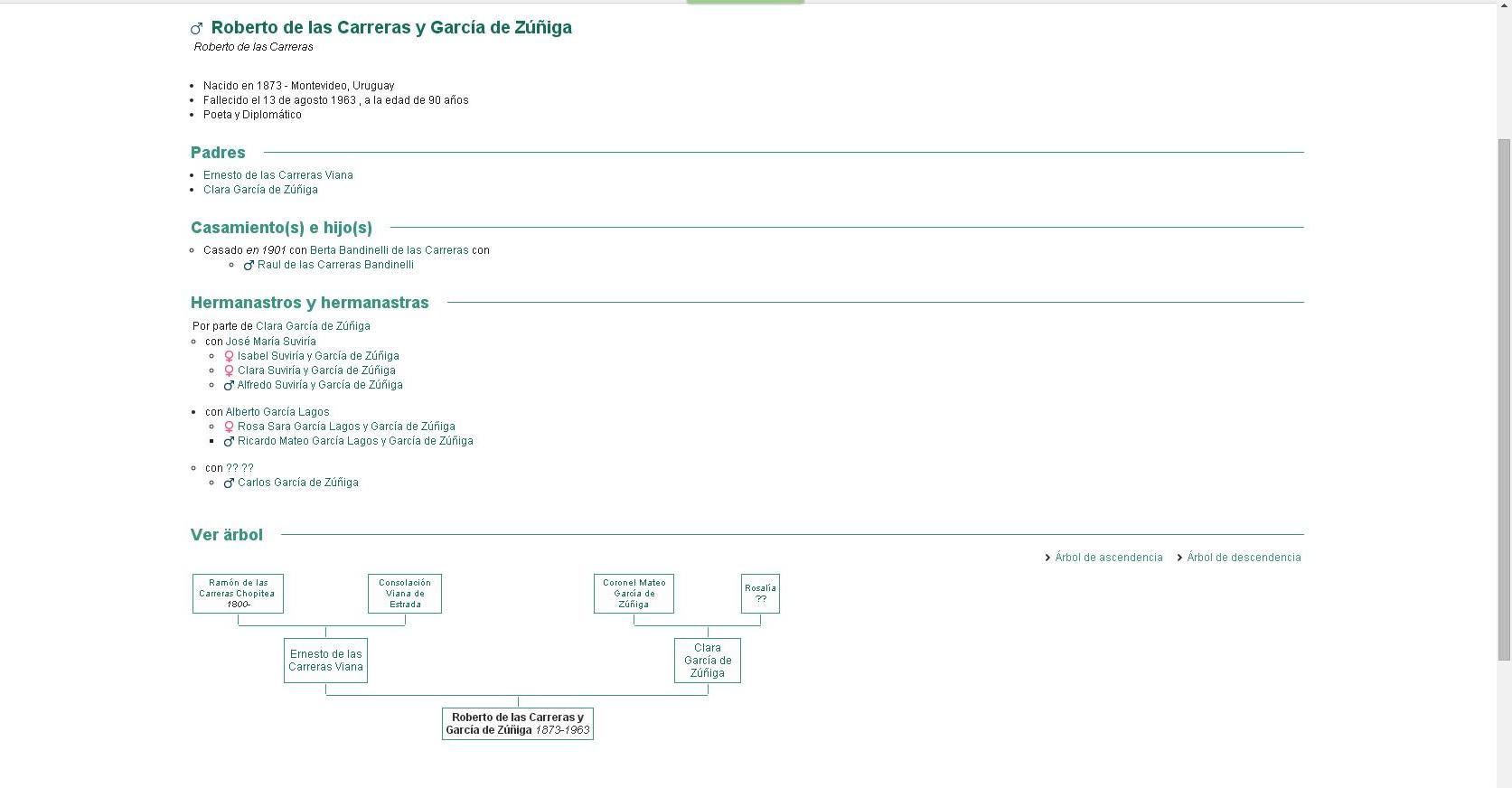Click male symbol beside the page title name

[x=196, y=29]
